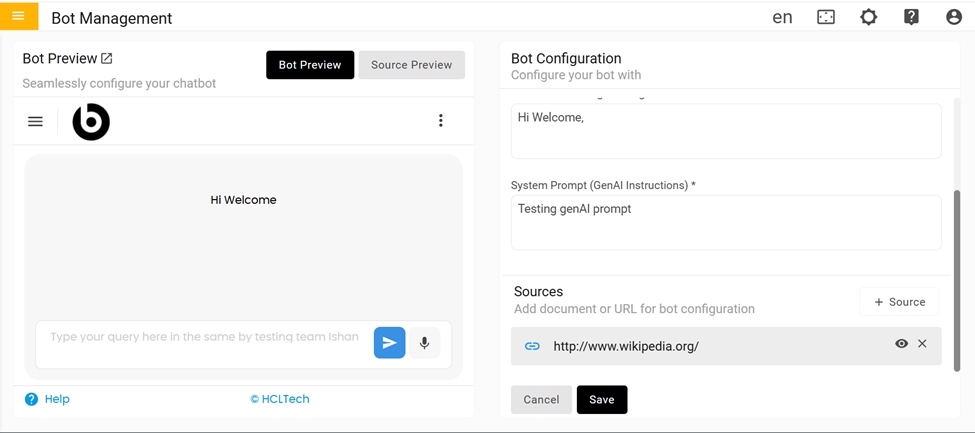Click the System Prompt text field

click(x=725, y=222)
